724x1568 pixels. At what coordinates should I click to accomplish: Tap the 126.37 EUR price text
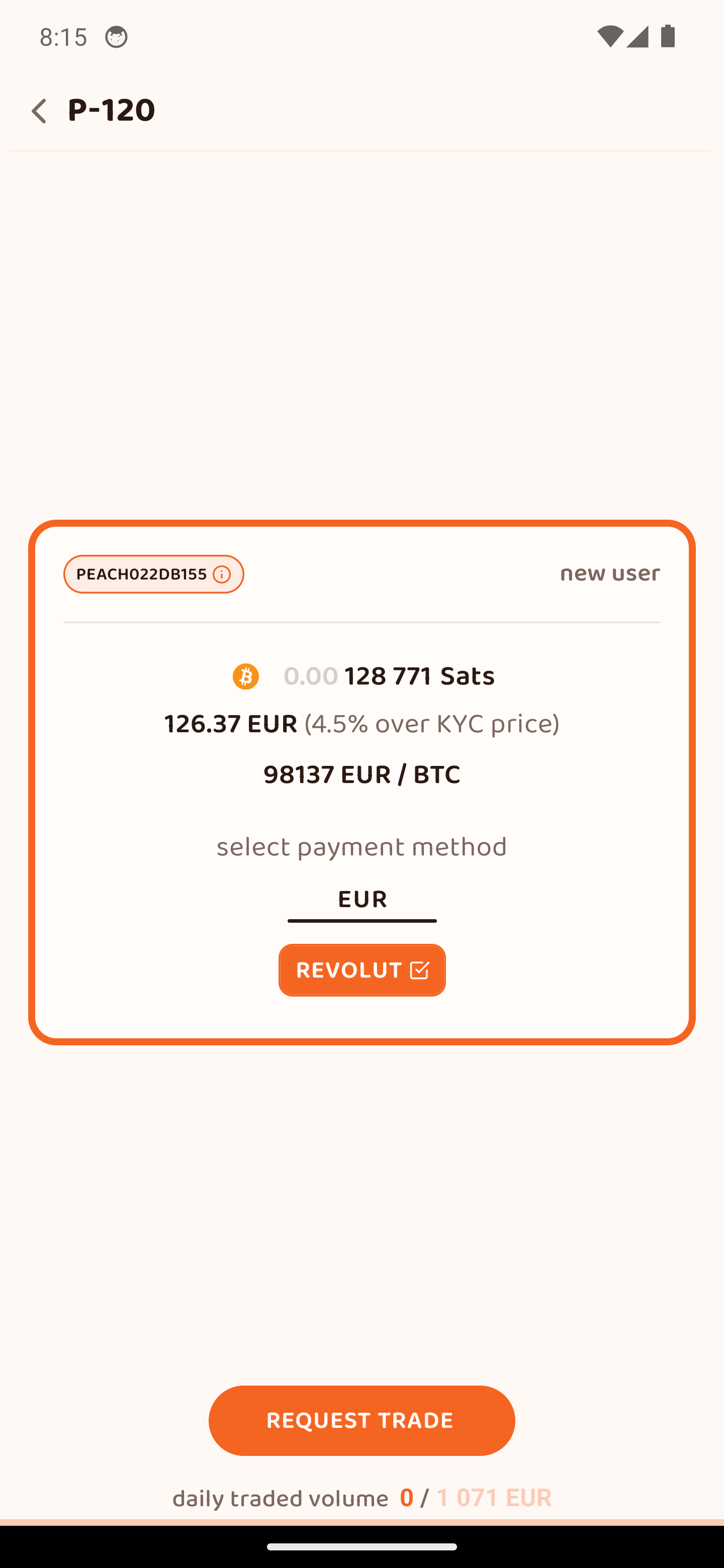point(231,724)
